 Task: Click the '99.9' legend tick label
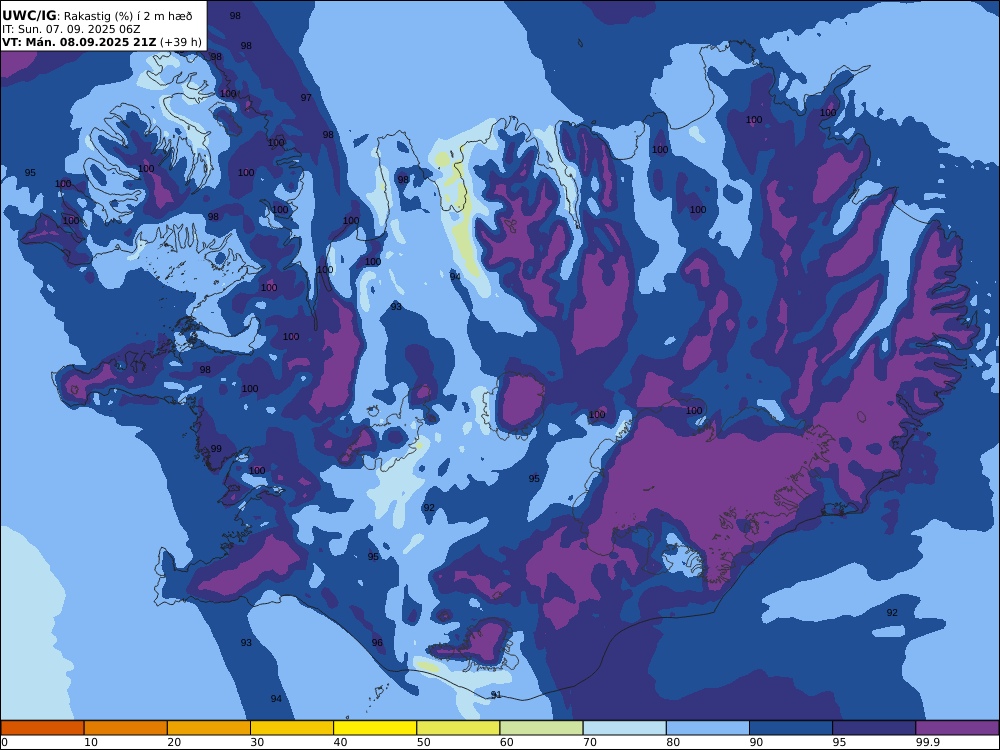[927, 742]
